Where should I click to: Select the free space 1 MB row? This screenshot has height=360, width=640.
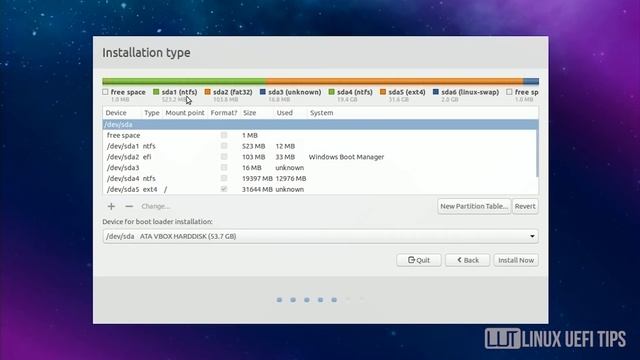[x=320, y=135]
